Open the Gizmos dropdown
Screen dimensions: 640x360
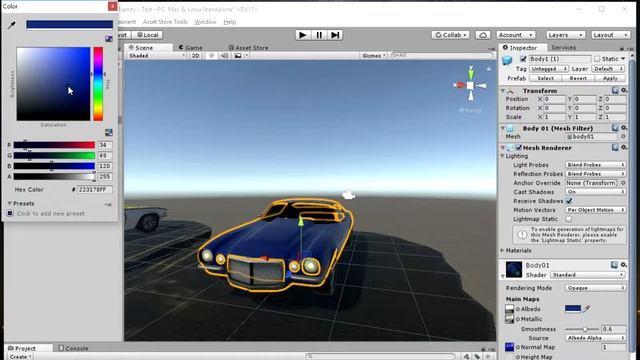point(373,56)
